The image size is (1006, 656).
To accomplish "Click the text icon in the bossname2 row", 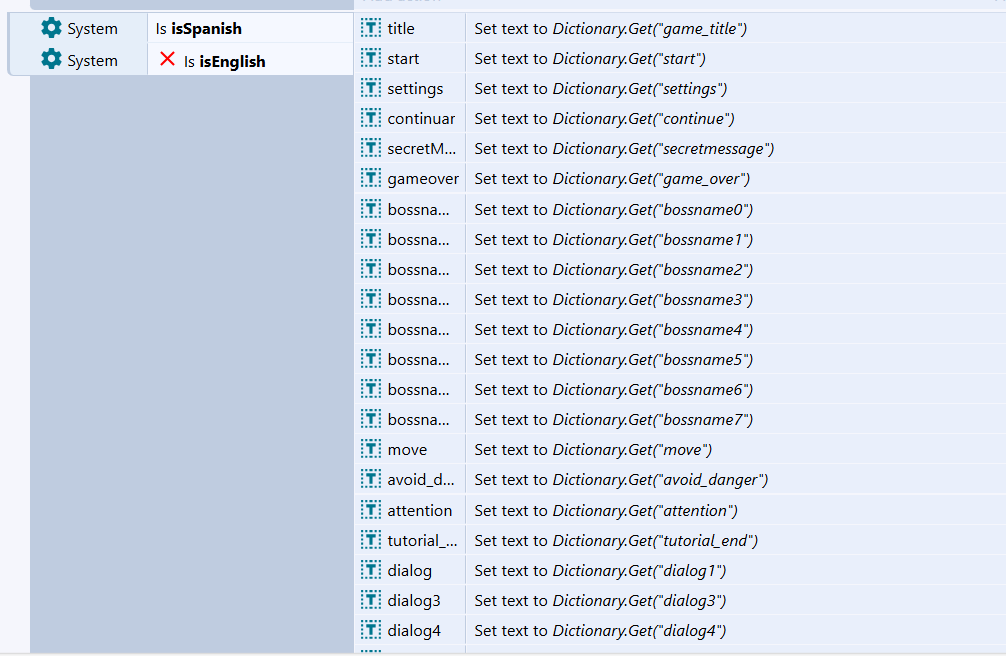I will pyautogui.click(x=371, y=269).
